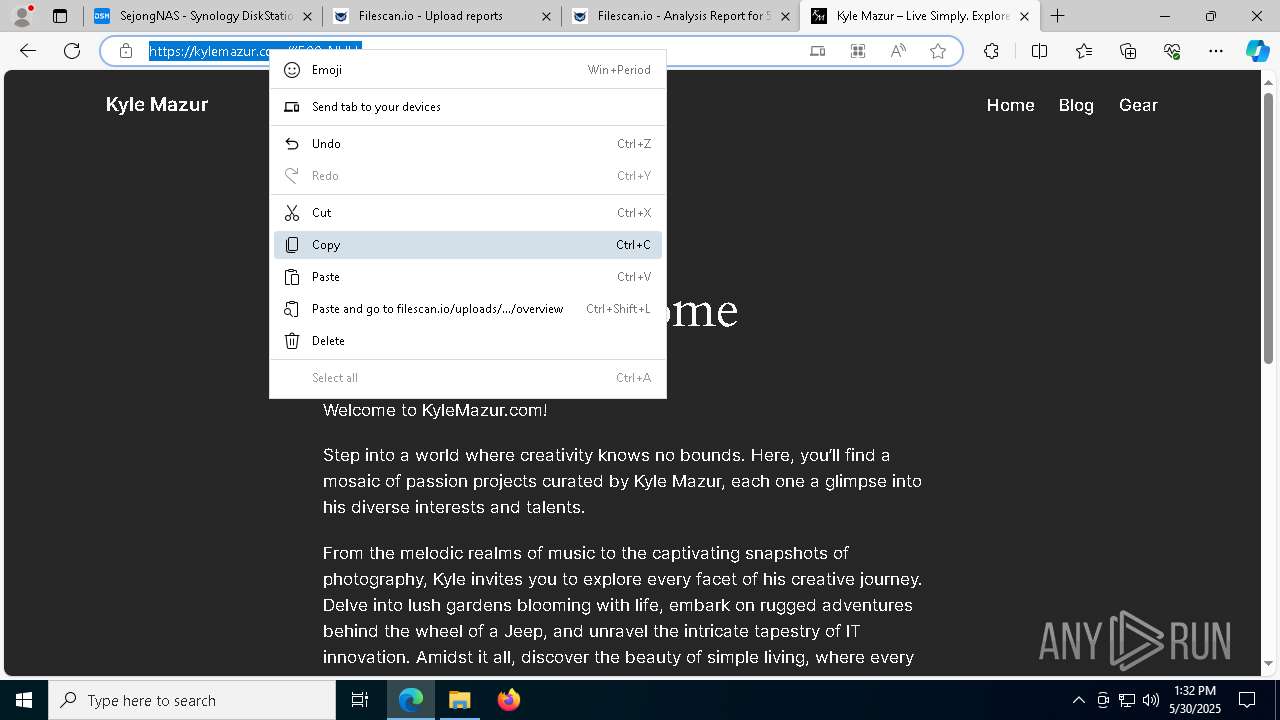Click the scrollbar down arrow
The width and height of the screenshot is (1280, 720).
(x=1268, y=663)
